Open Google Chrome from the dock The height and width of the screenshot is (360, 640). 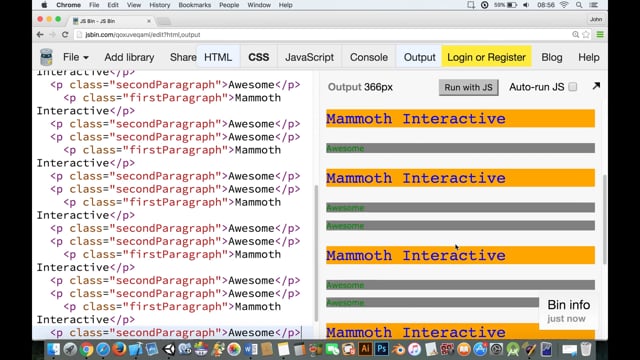[86, 349]
